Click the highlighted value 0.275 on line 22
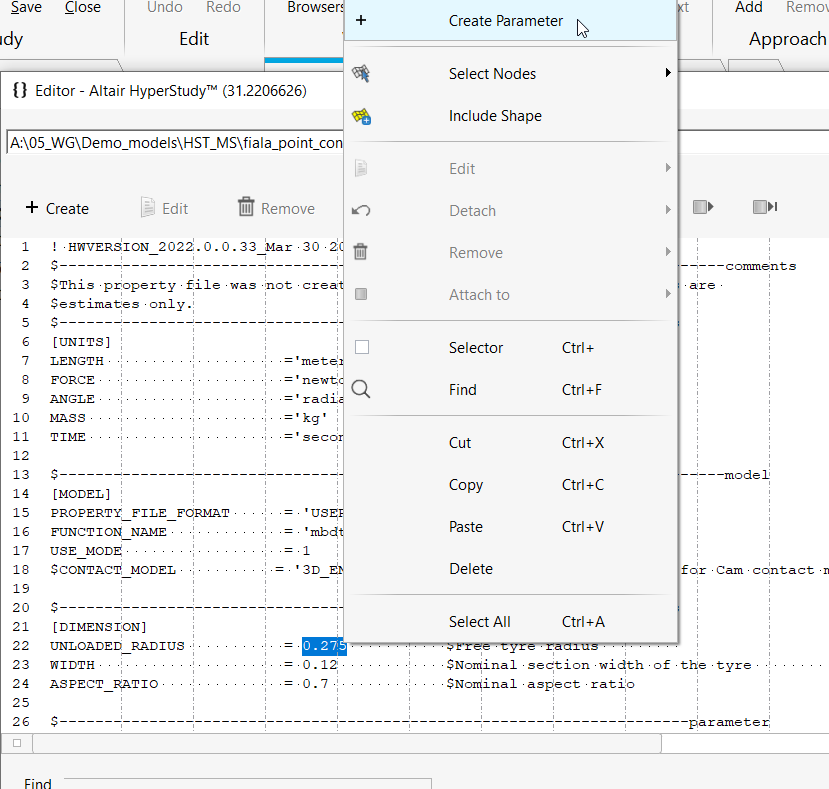 pyautogui.click(x=324, y=646)
